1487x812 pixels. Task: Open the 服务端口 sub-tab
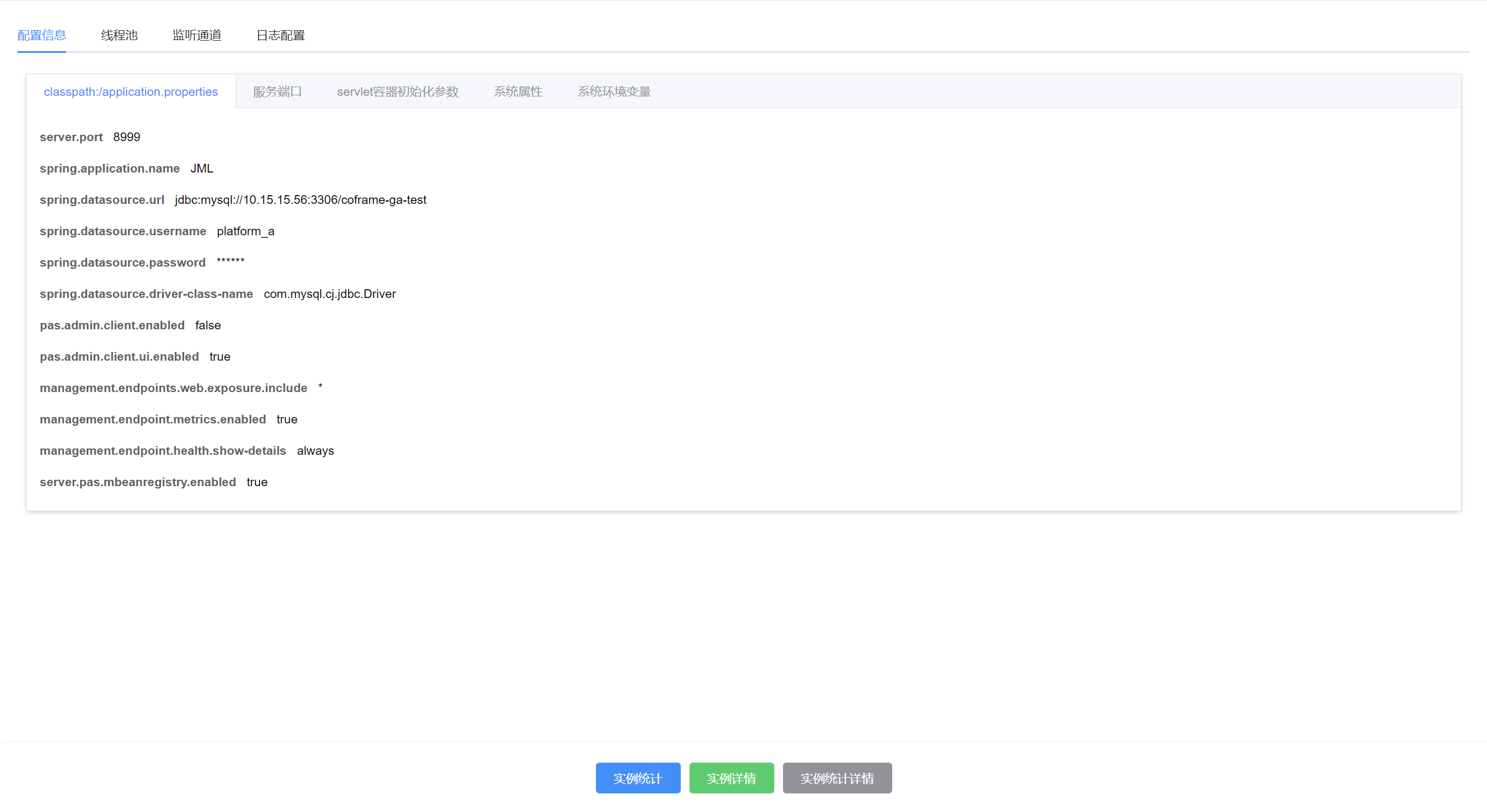[277, 92]
